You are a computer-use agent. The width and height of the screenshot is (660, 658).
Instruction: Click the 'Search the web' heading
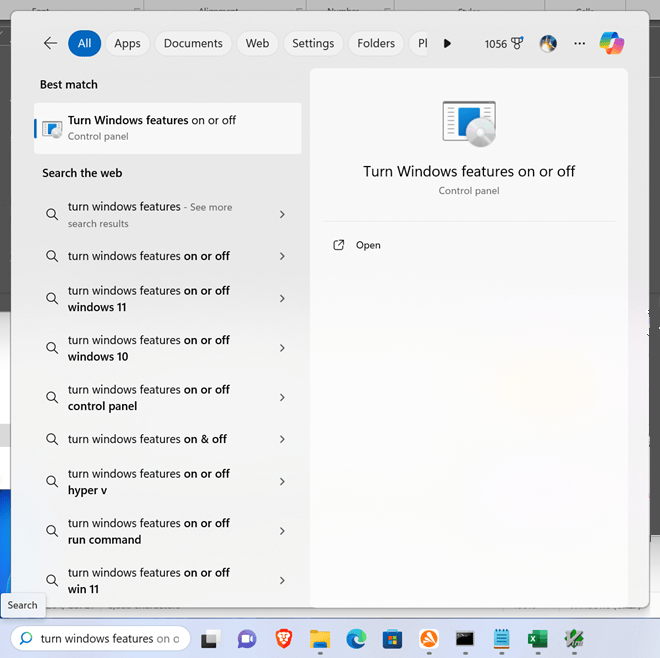click(82, 173)
